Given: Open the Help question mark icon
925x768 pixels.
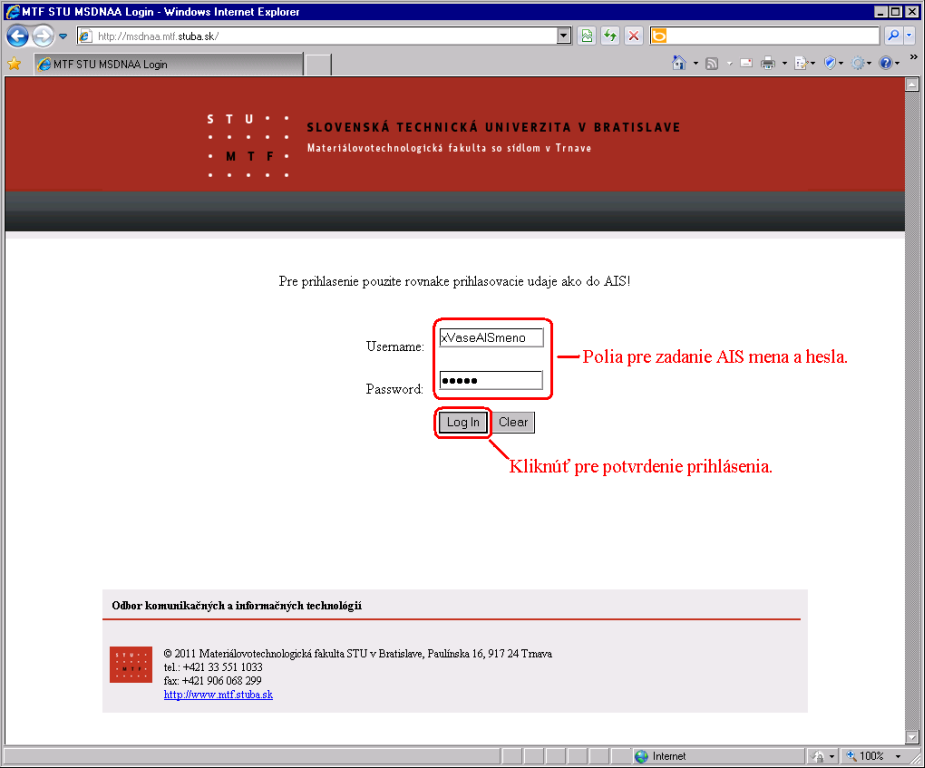Looking at the screenshot, I should 885,63.
